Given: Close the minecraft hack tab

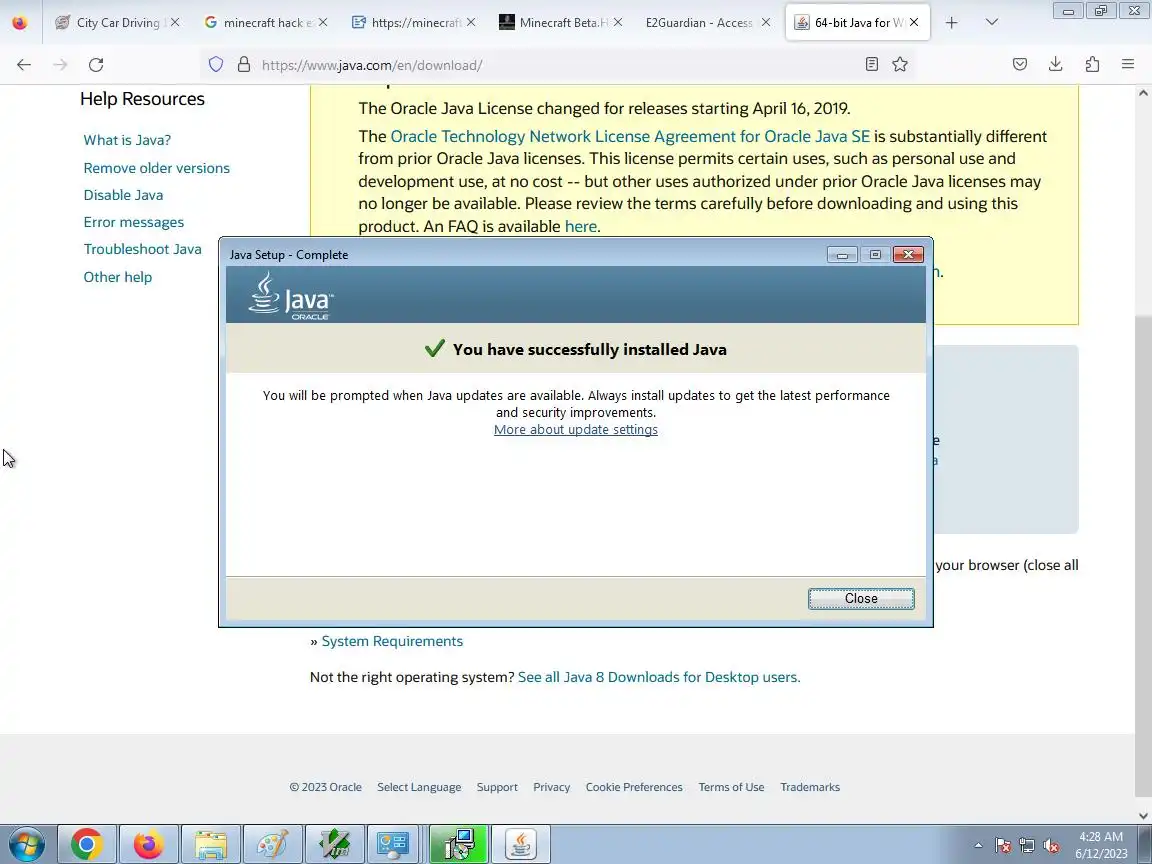Looking at the screenshot, I should 323,23.
